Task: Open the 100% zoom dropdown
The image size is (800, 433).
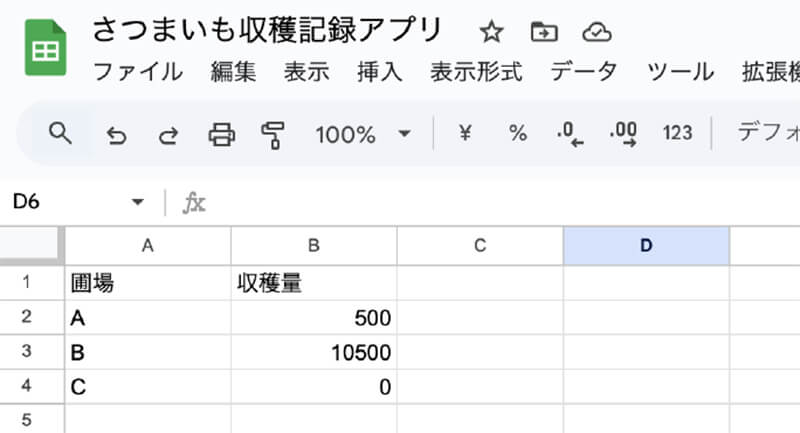Action: pos(363,133)
